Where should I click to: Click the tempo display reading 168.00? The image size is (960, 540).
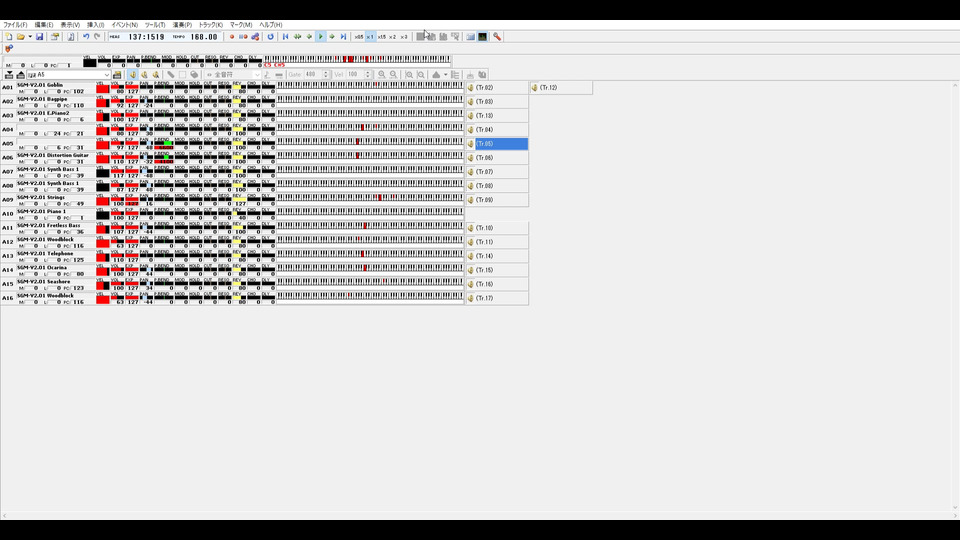coord(204,37)
